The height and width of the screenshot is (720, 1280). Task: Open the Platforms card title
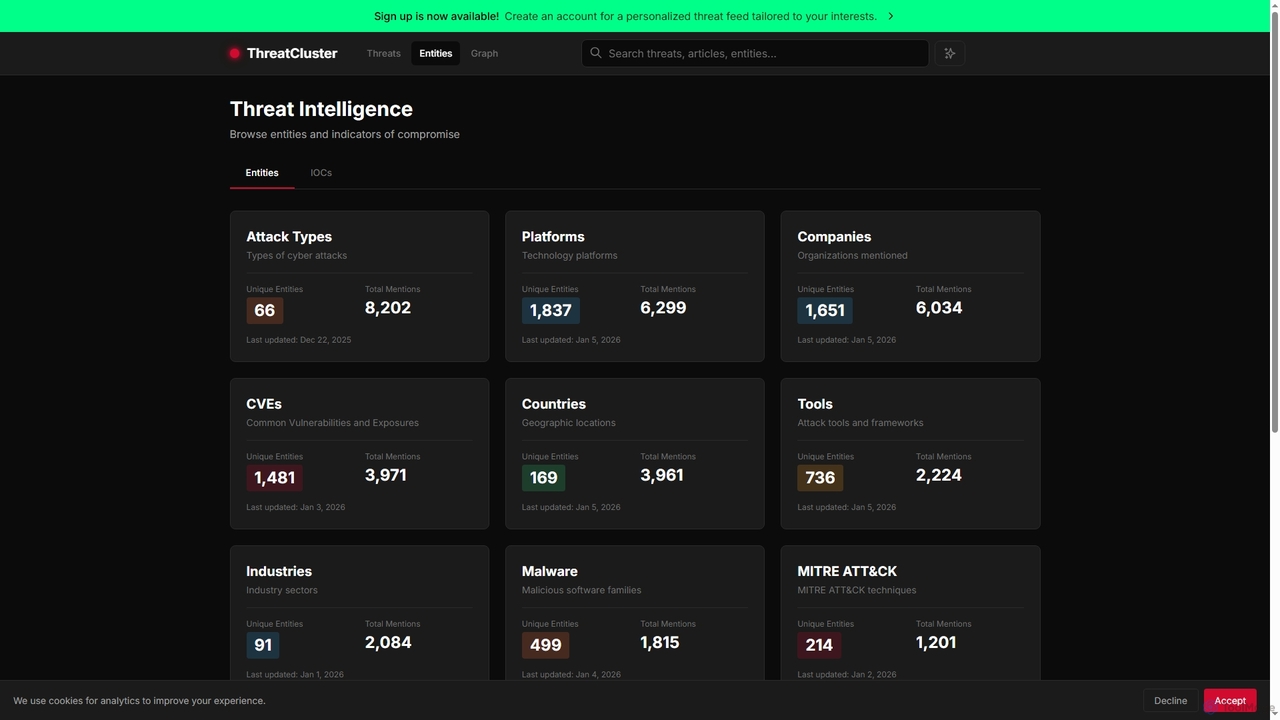pyautogui.click(x=553, y=237)
